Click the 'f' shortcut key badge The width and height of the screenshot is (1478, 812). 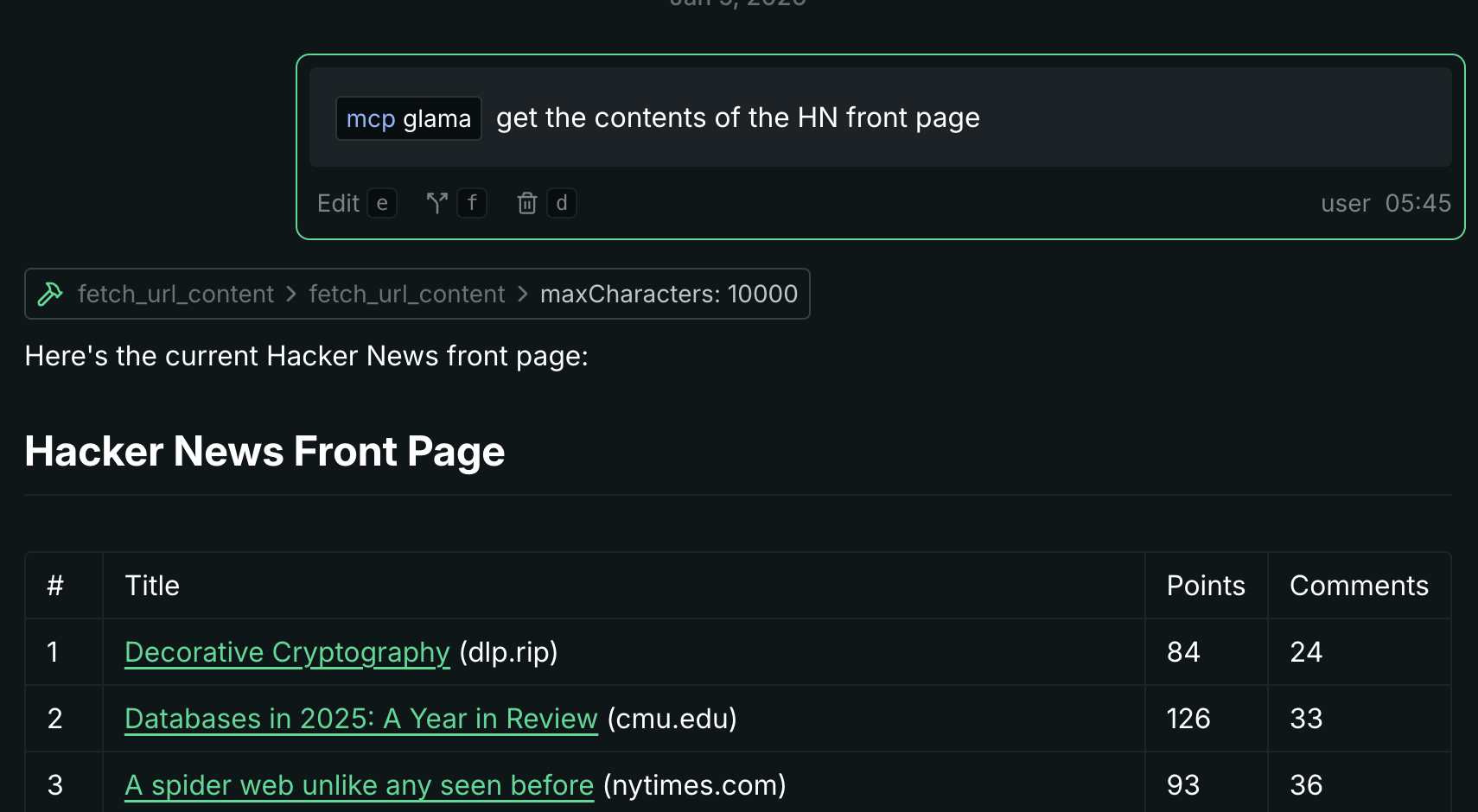click(472, 203)
